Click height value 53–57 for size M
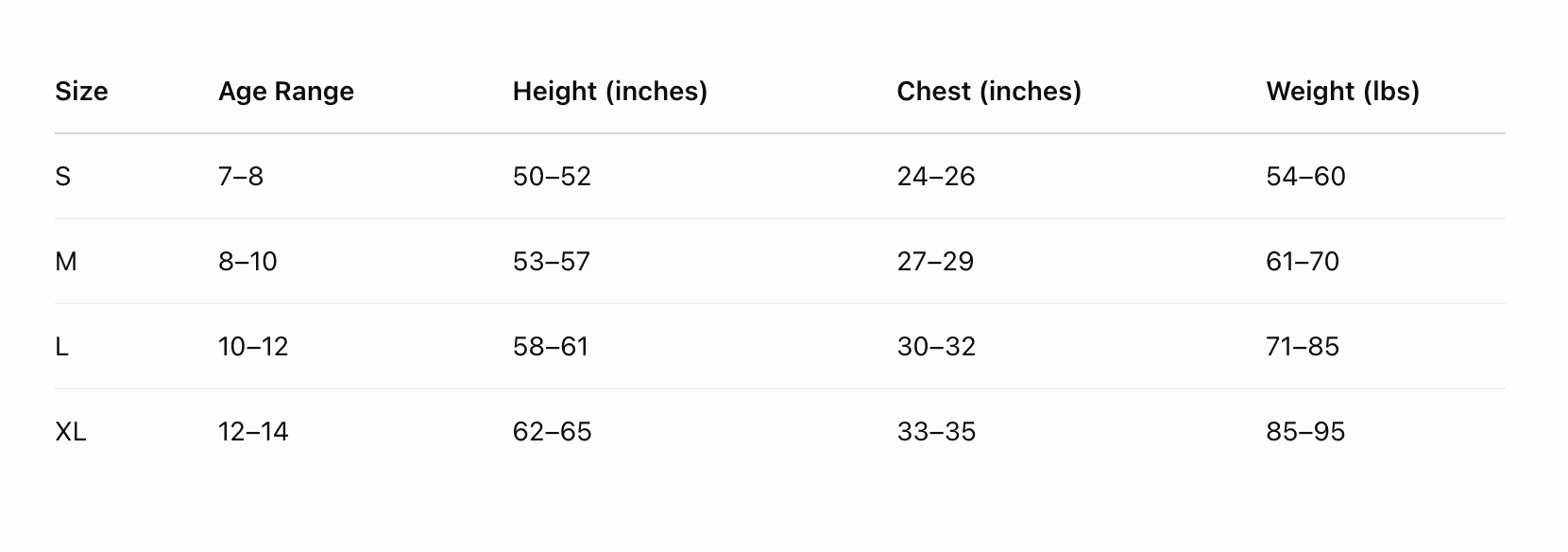Screen dimensions: 1568x552 [x=552, y=262]
